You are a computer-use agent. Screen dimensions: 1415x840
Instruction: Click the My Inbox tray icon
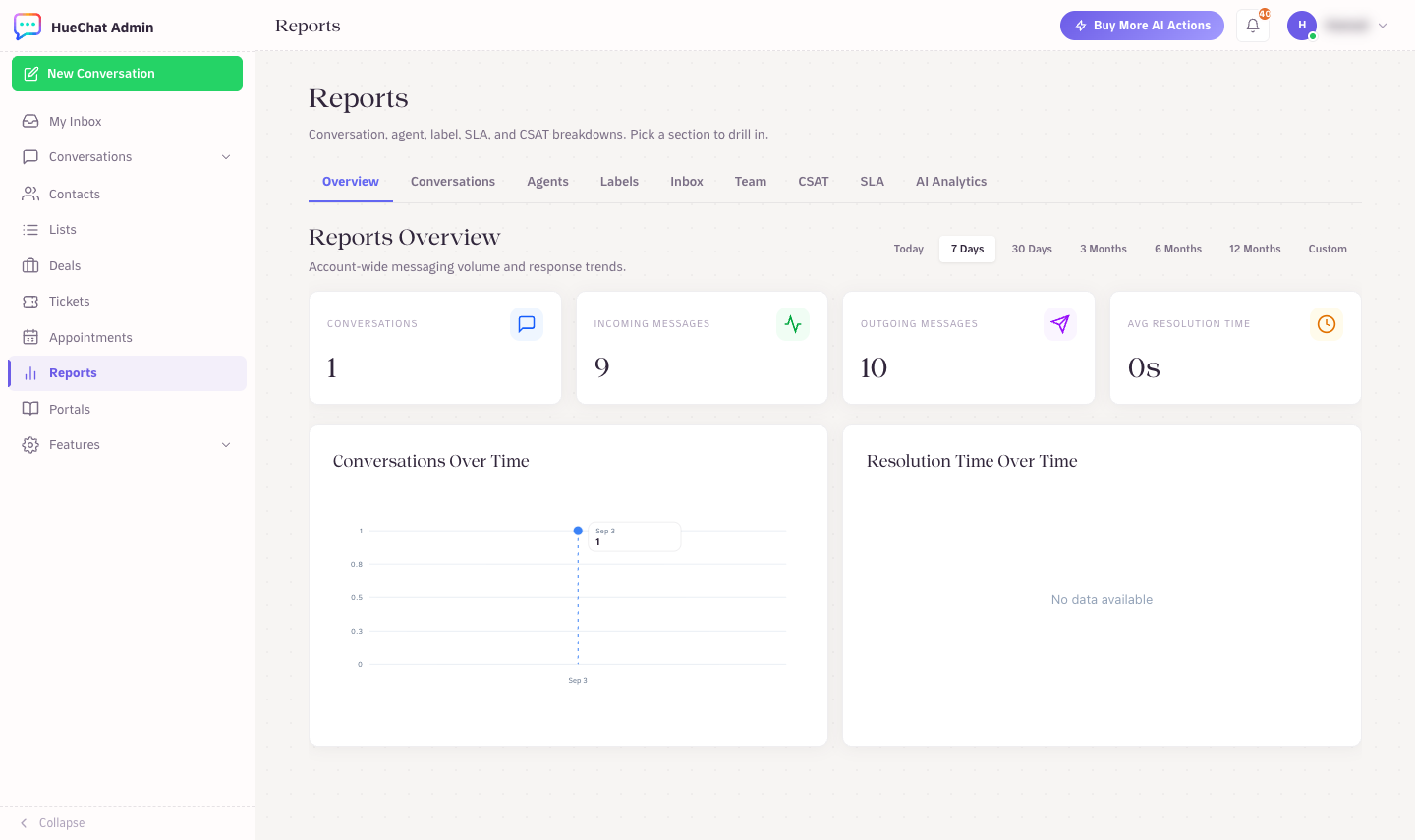(30, 121)
